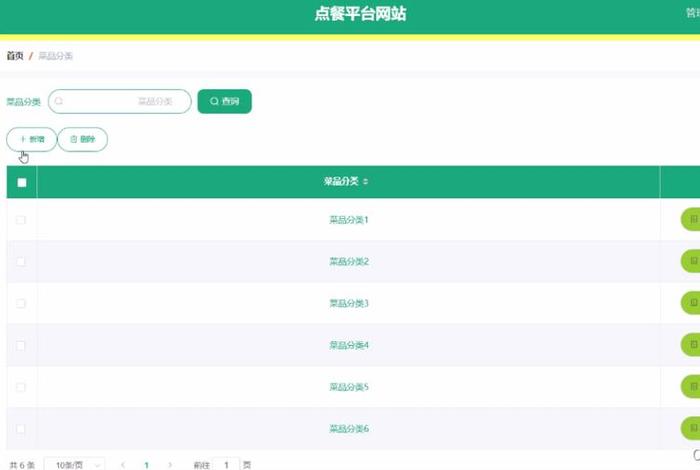Screen dimensions: 700x470
Task: Go to 首页 in the breadcrumb
Action: point(15,56)
